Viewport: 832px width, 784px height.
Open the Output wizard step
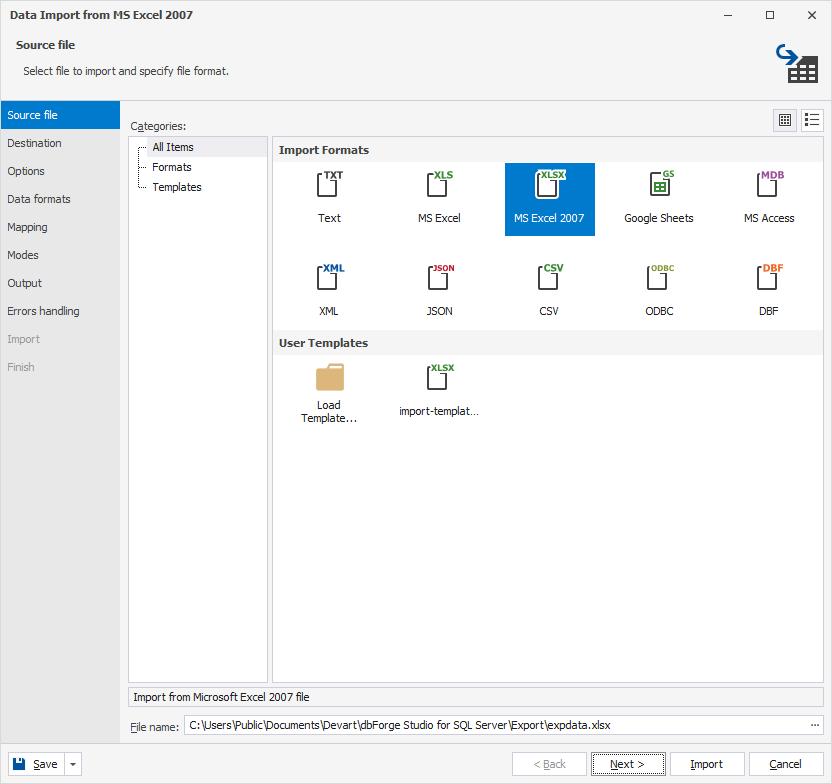tap(60, 283)
